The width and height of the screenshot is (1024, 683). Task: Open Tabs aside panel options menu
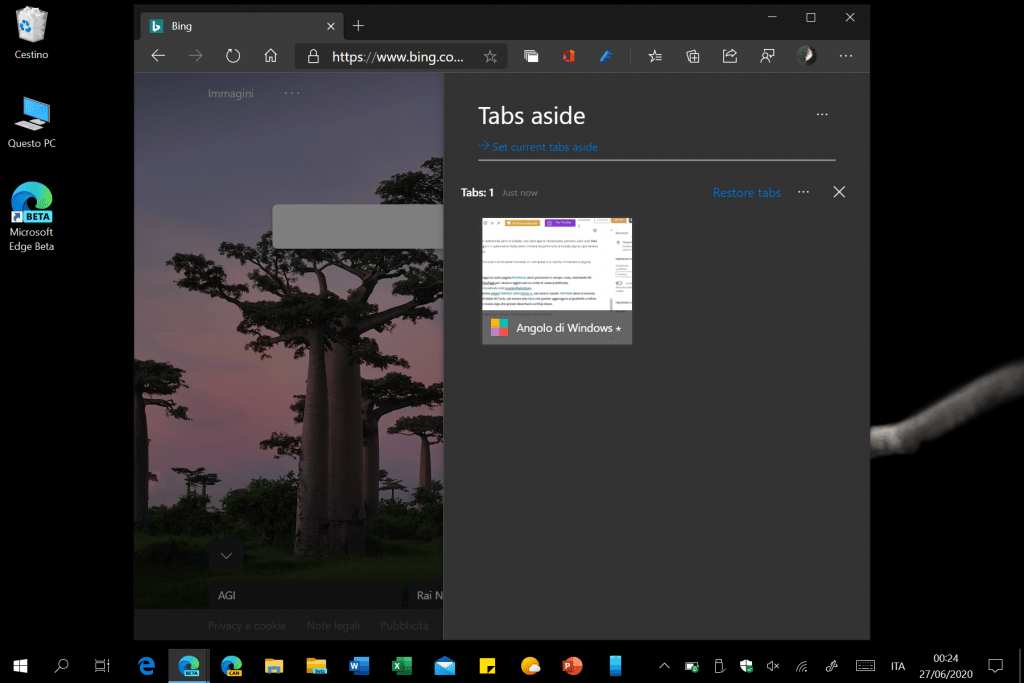click(x=822, y=115)
